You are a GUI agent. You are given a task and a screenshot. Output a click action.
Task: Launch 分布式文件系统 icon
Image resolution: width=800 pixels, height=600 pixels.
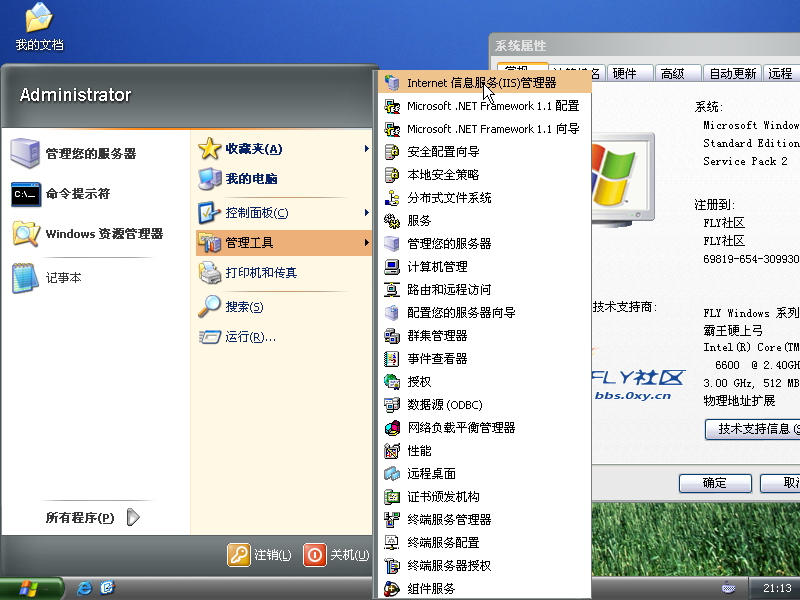(391, 198)
